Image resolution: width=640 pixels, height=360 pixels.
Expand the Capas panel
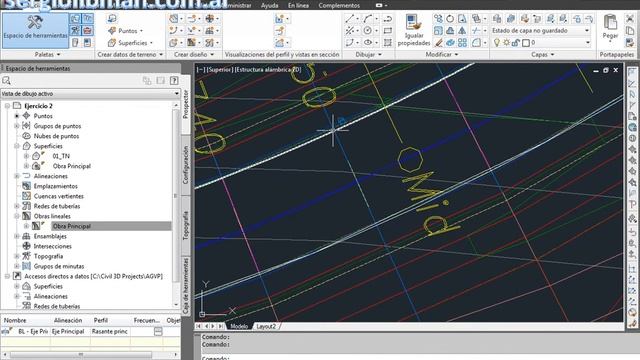tap(542, 54)
